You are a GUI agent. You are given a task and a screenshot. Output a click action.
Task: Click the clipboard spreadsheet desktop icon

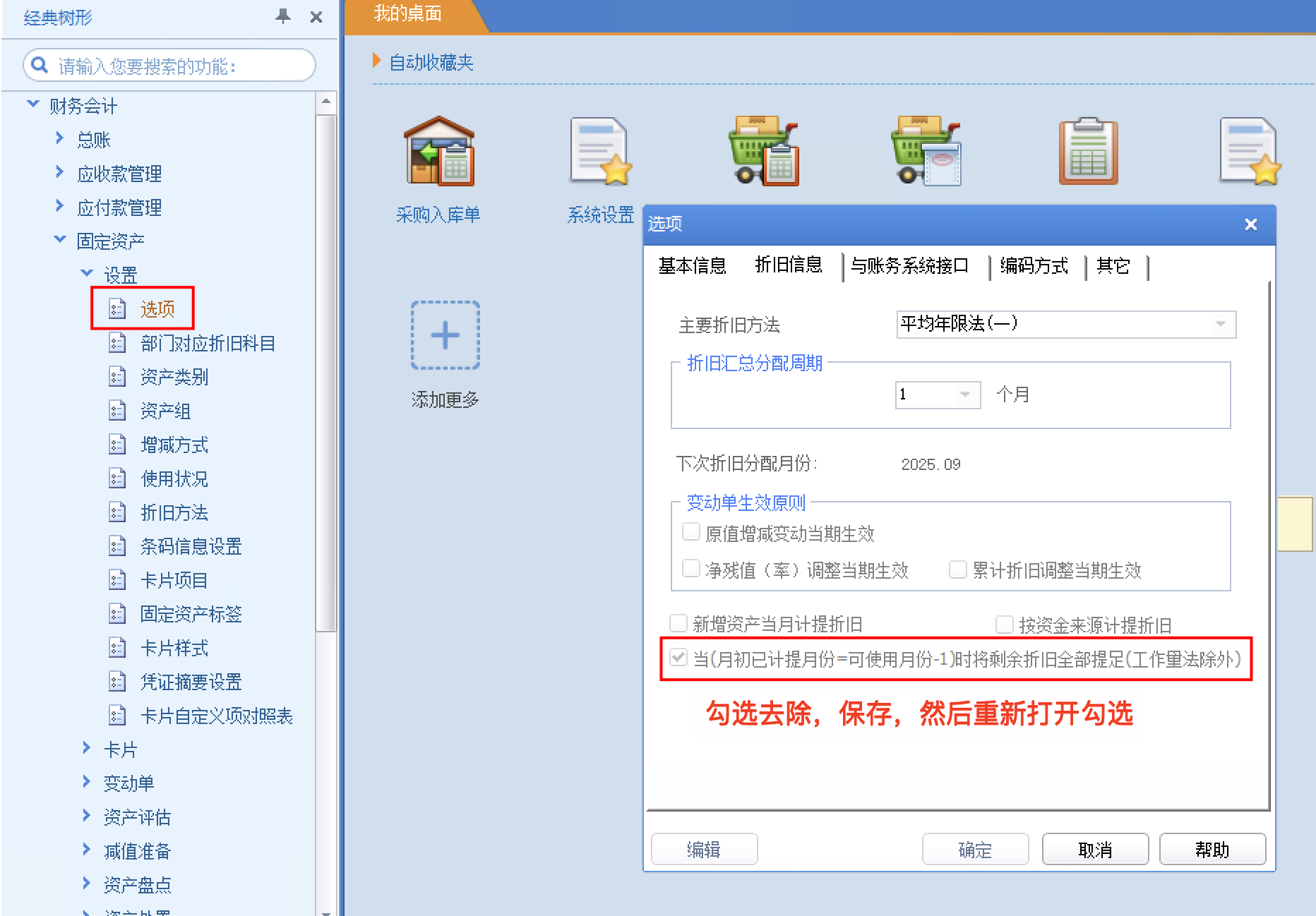pyautogui.click(x=1088, y=151)
